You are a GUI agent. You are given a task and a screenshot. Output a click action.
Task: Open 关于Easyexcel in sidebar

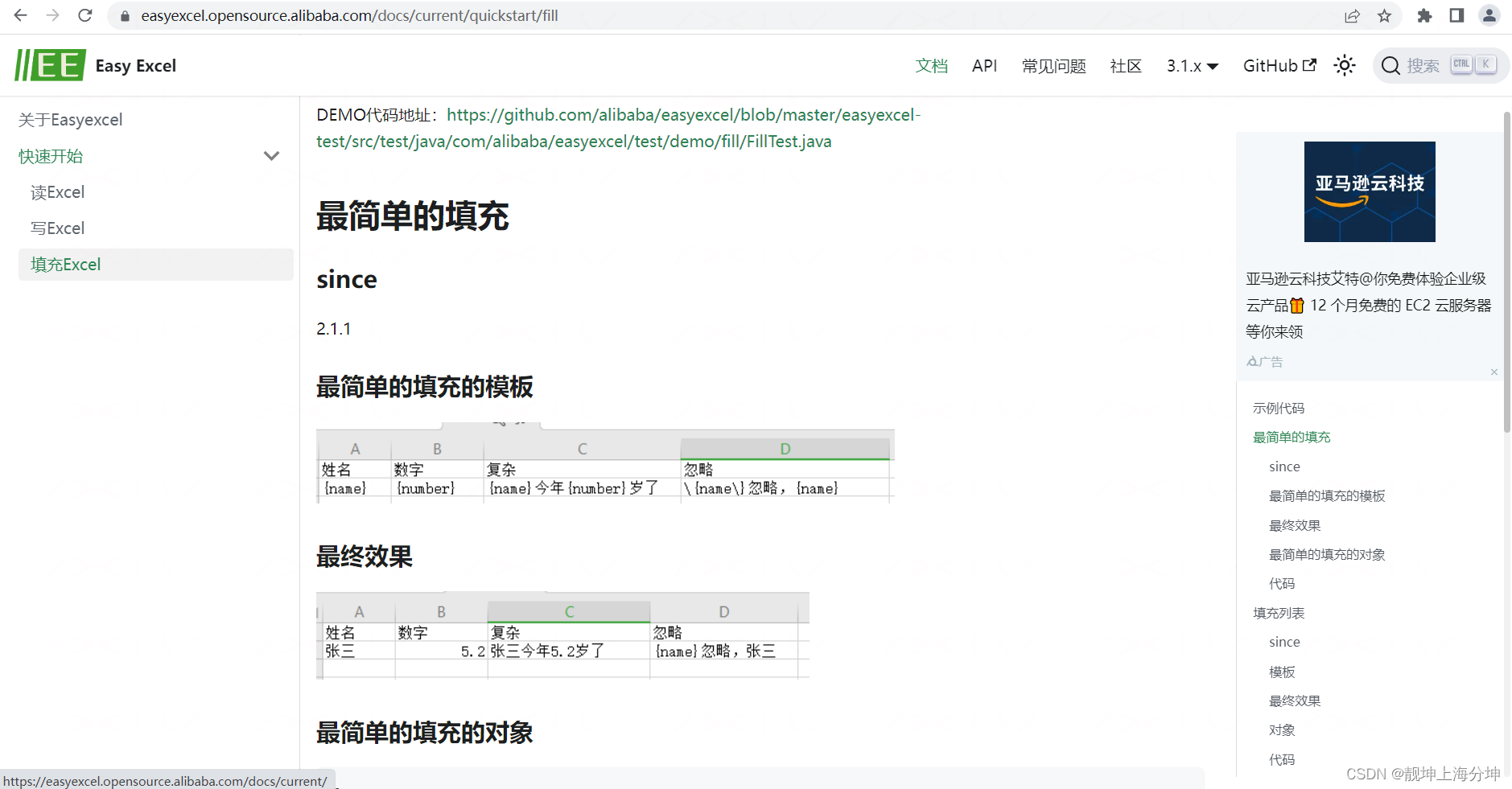[71, 120]
